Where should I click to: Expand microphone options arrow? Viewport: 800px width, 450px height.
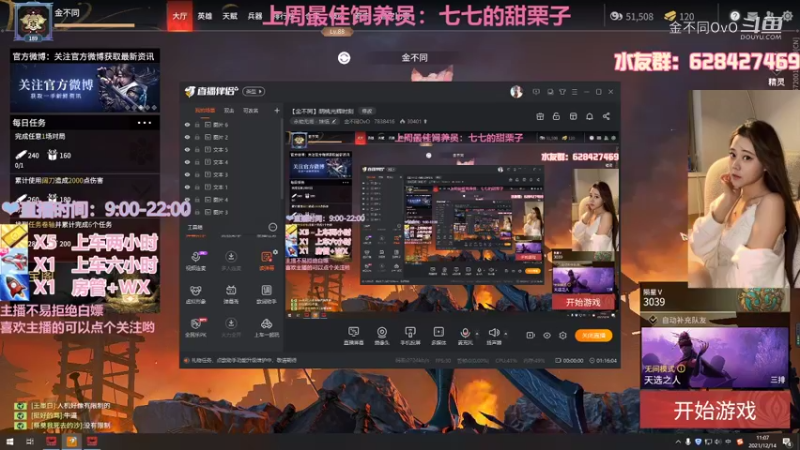tap(477, 334)
